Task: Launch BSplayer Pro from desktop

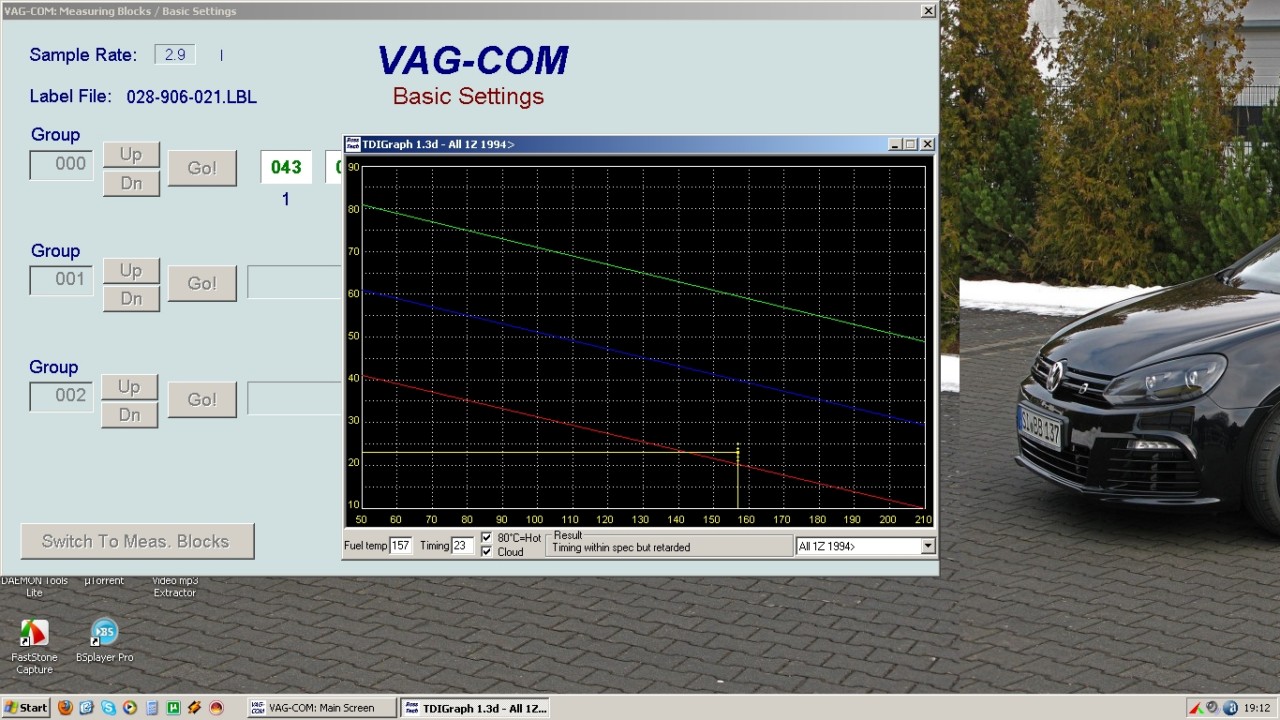Action: [104, 633]
